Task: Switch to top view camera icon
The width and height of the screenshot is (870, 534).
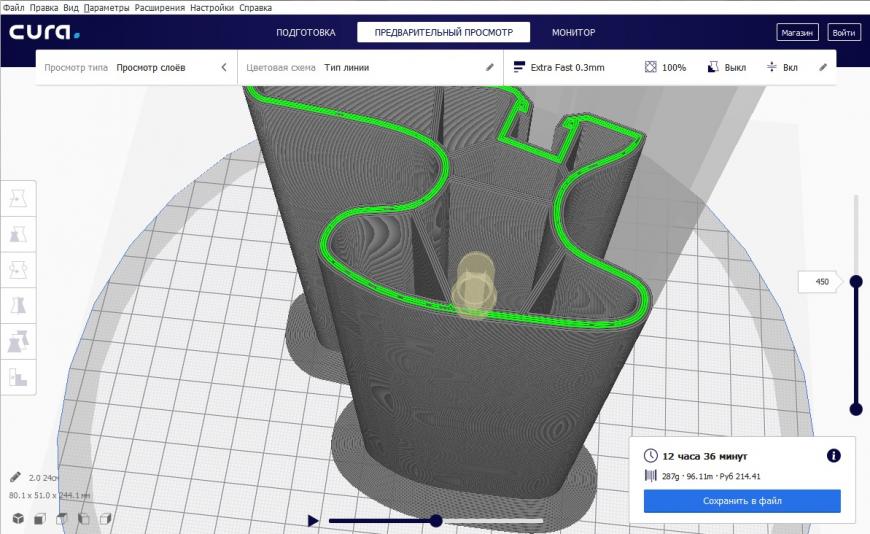Action: 62,518
